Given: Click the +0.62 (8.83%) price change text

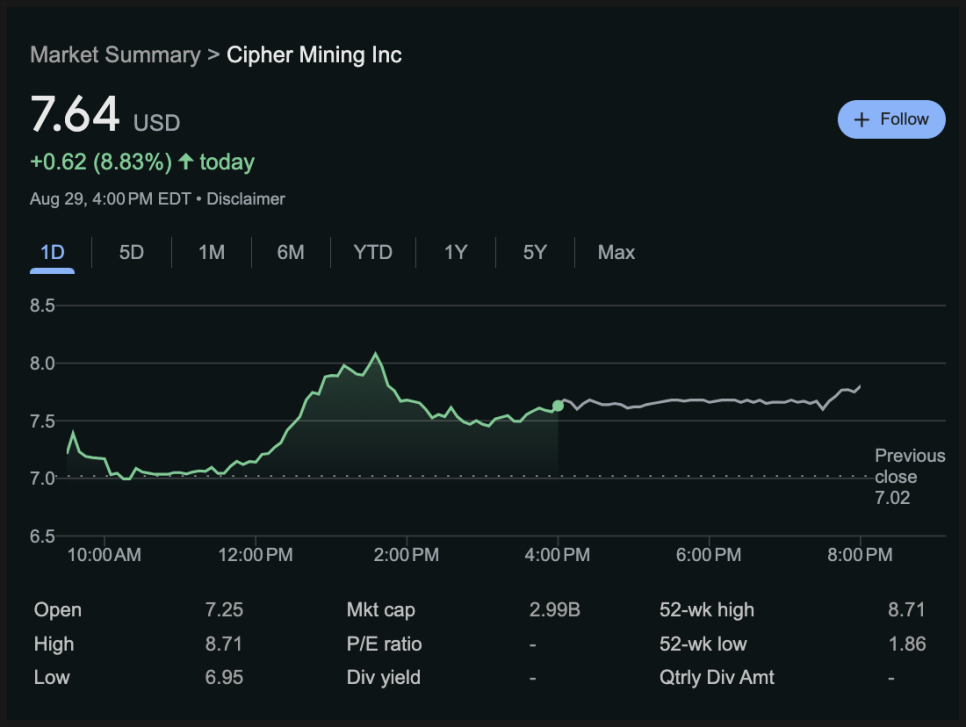Looking at the screenshot, I should [101, 162].
